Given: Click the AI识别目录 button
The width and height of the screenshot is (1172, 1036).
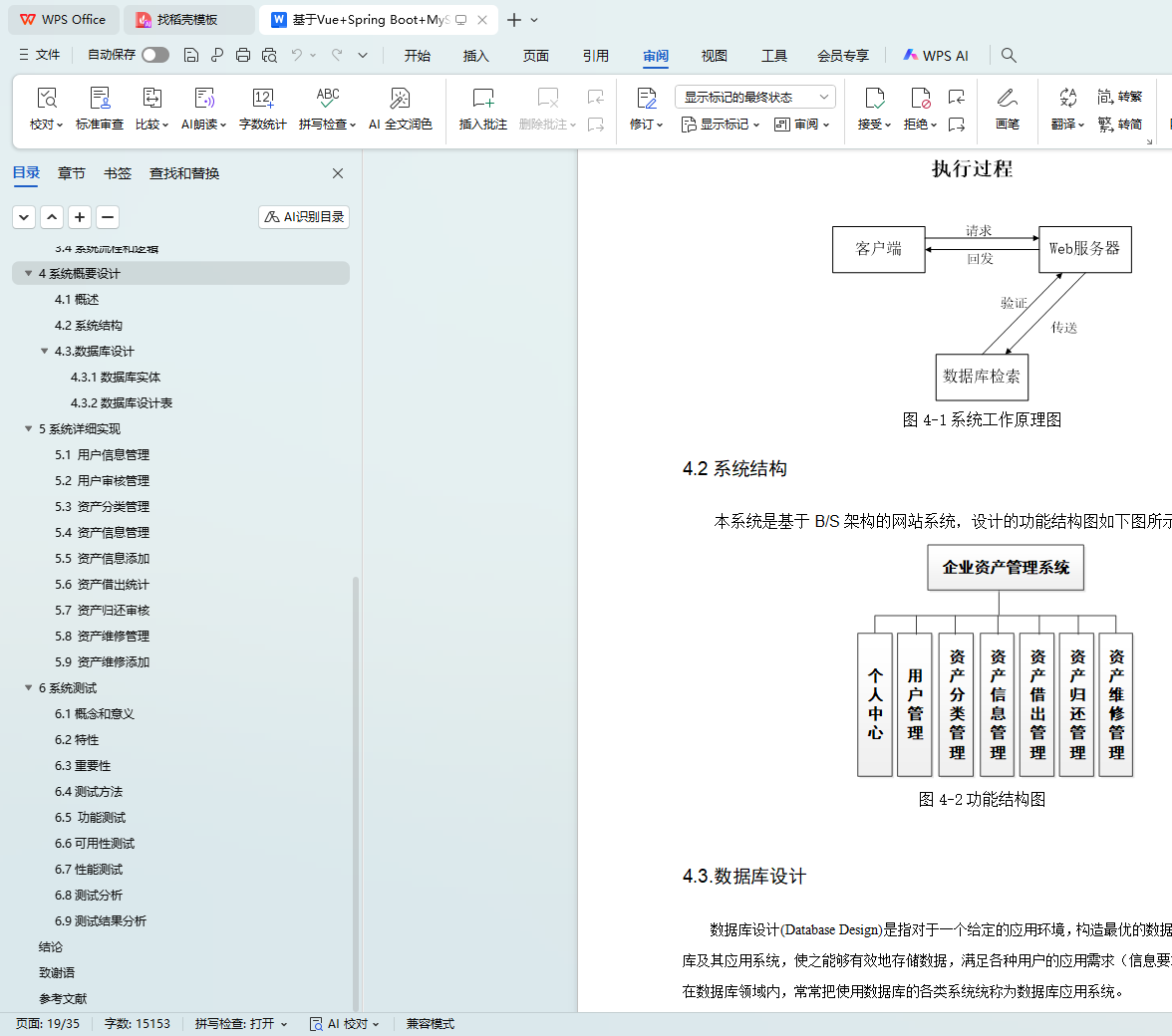Looking at the screenshot, I should pos(304,217).
